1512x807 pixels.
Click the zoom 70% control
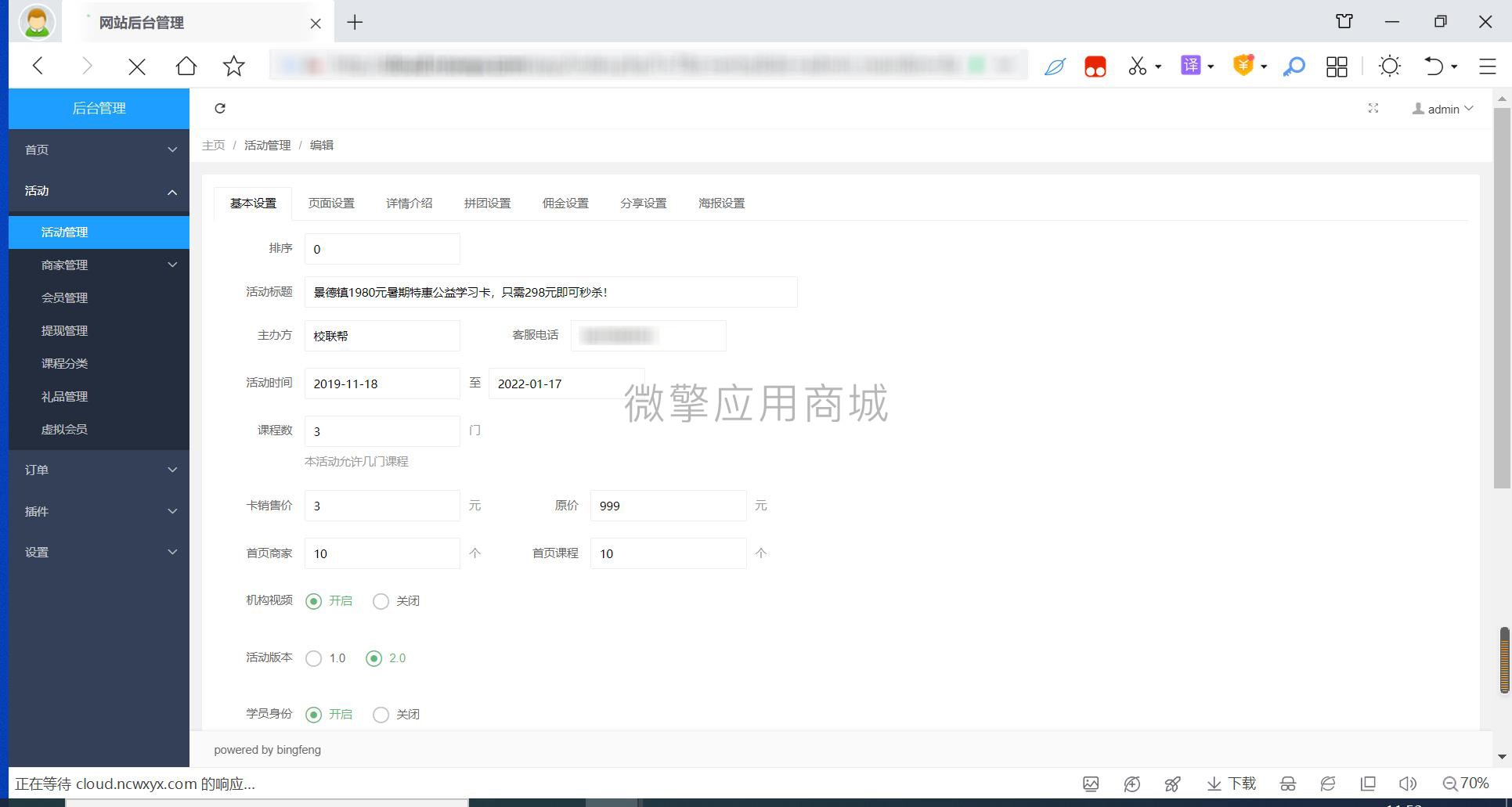1465,784
